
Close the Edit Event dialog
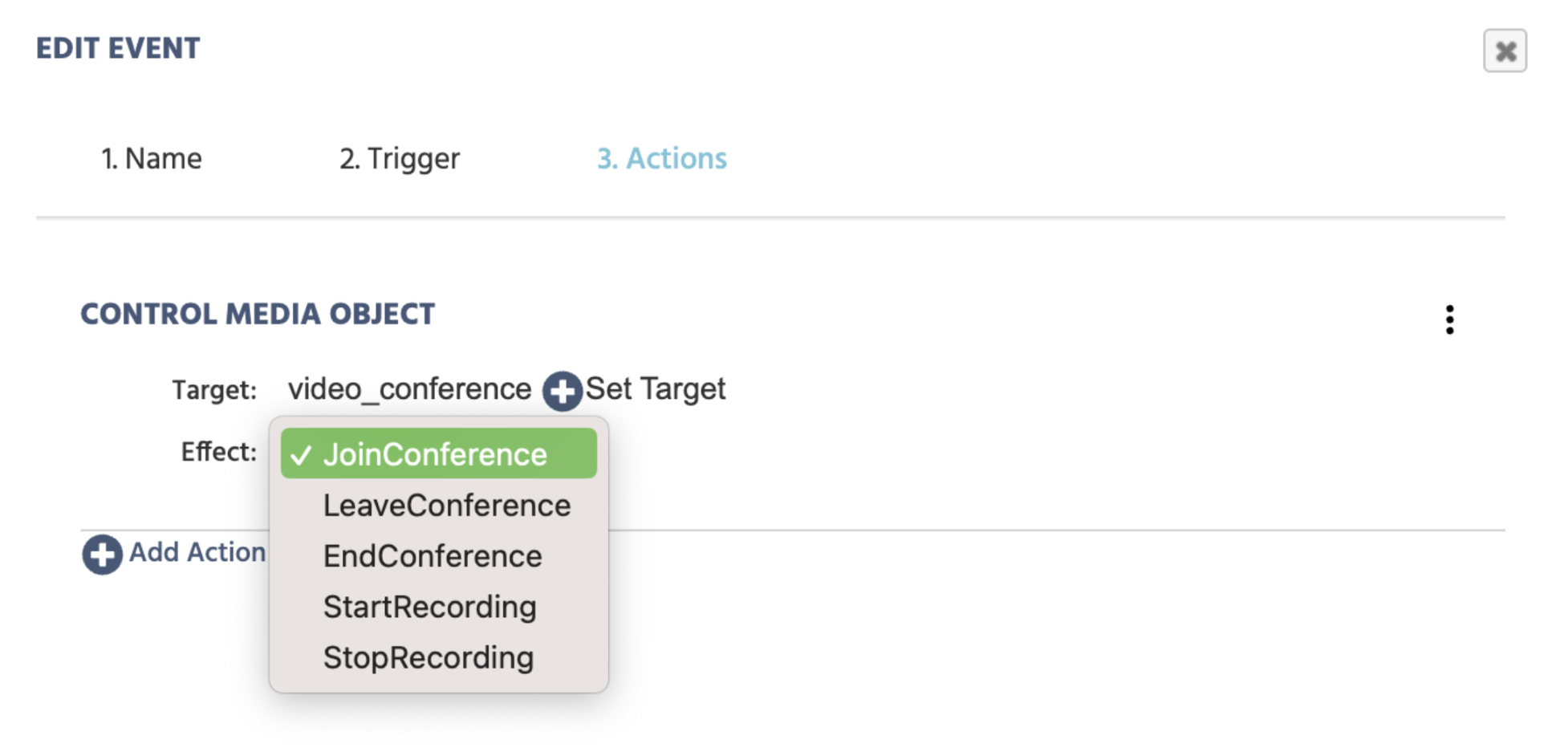(1505, 51)
